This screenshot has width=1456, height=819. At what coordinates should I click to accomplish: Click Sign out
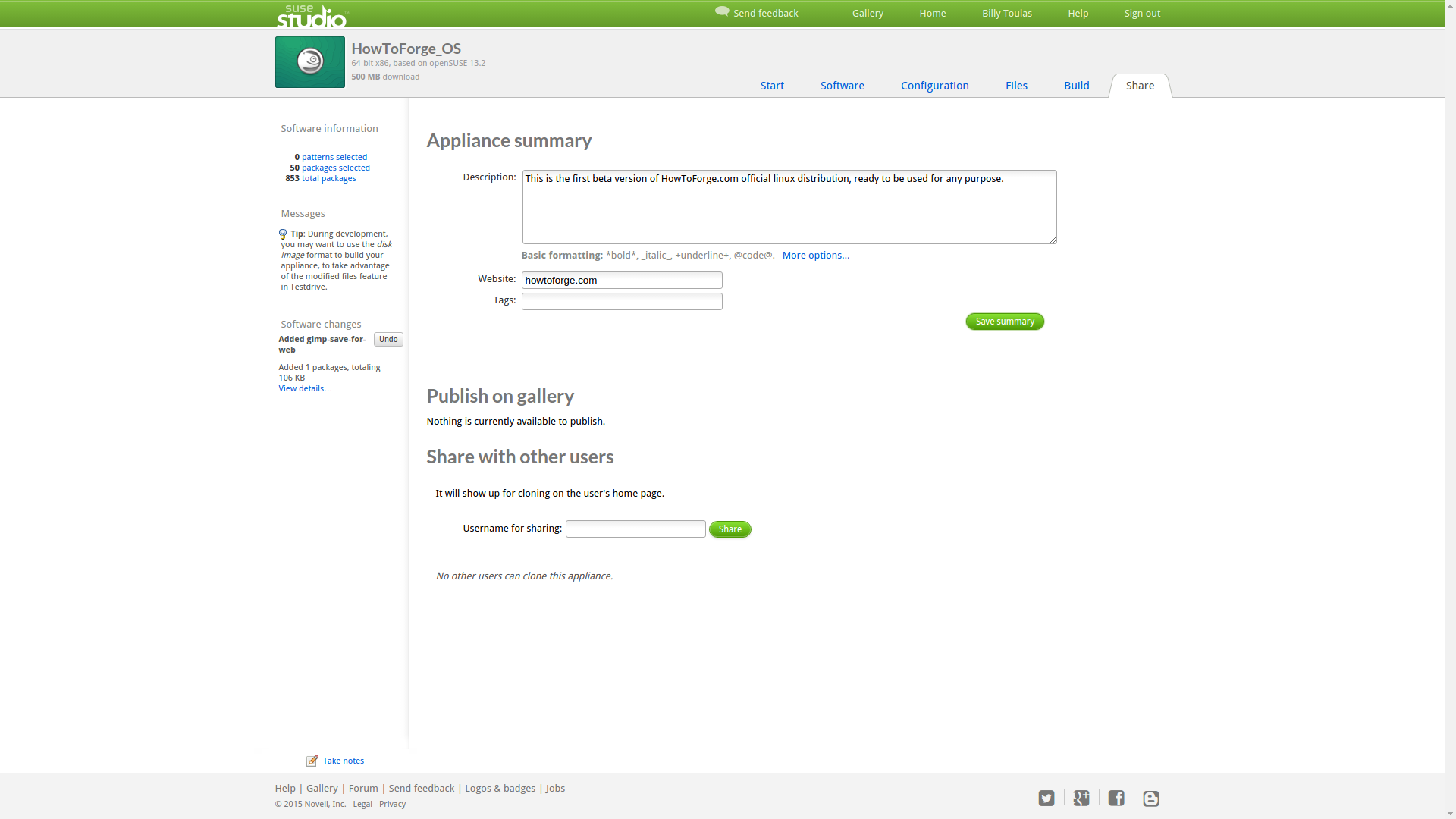coord(1142,13)
